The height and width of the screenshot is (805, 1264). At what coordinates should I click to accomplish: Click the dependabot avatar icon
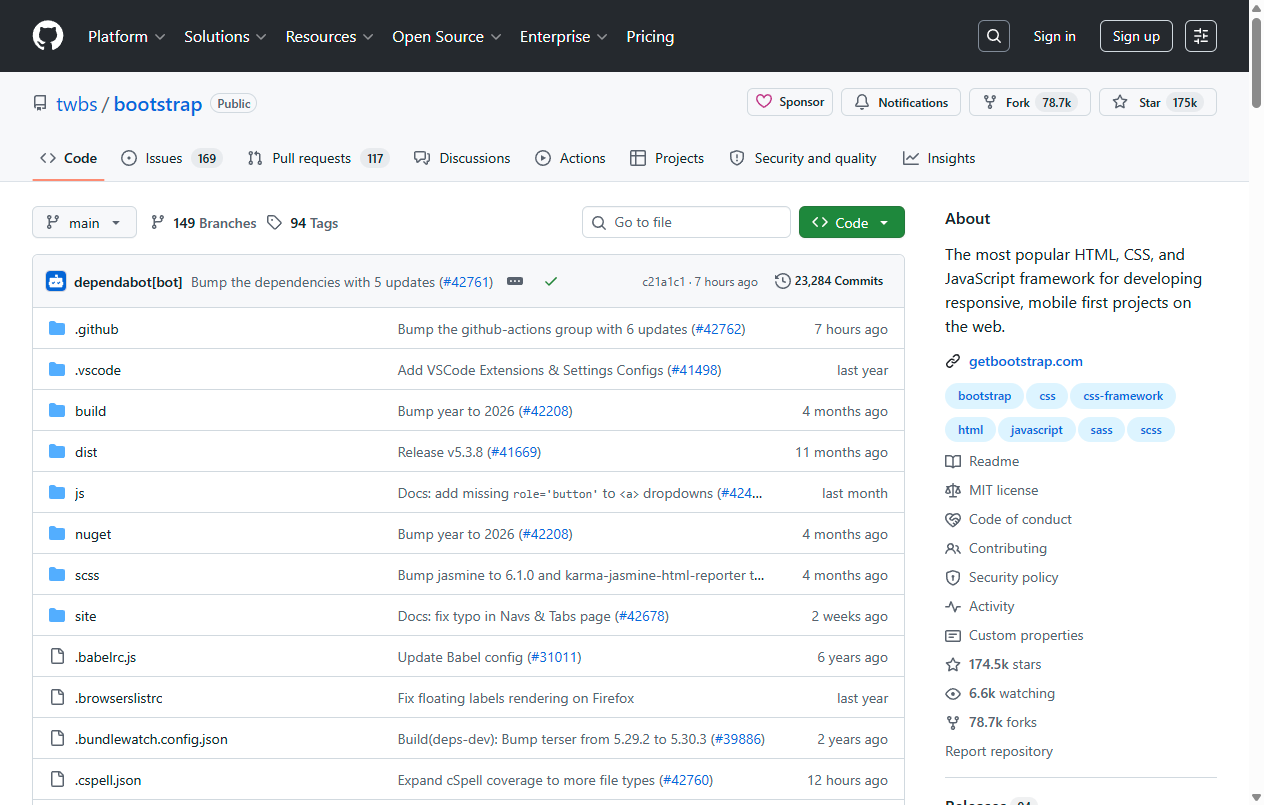(56, 281)
